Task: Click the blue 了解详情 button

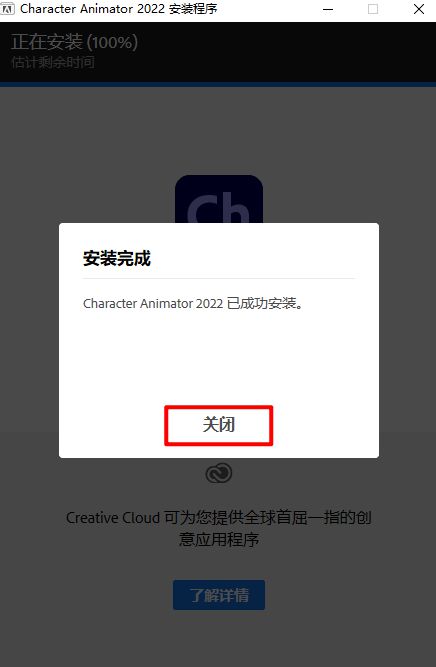Action: pos(219,595)
